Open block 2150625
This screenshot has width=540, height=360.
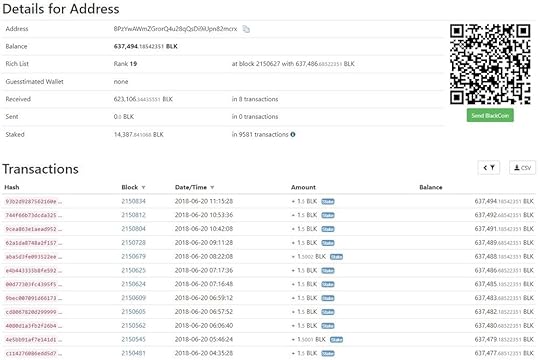[133, 270]
